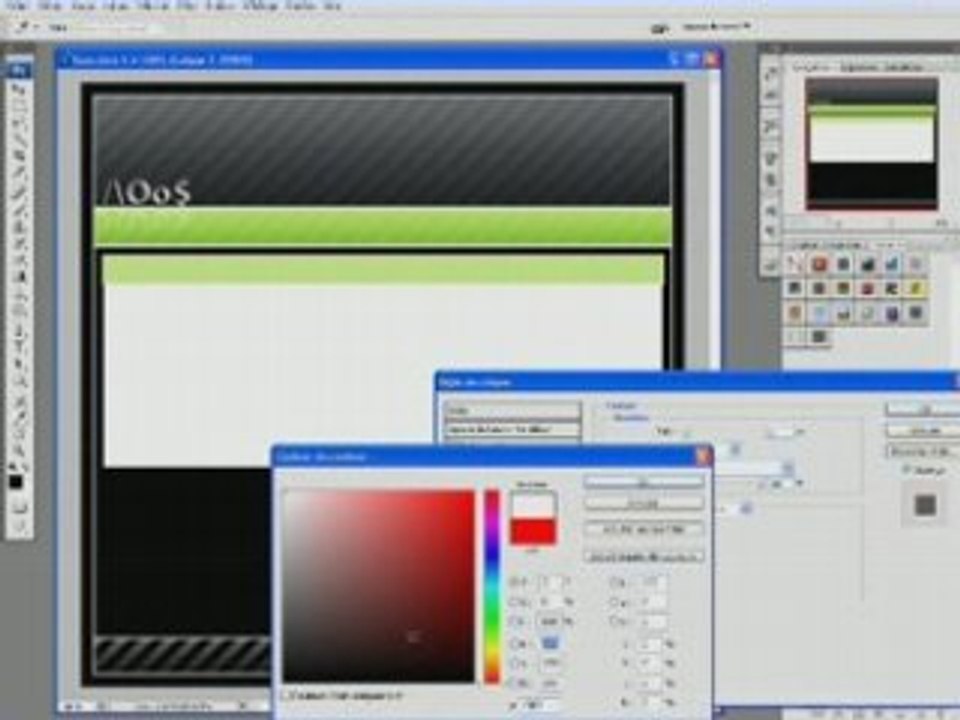960x720 pixels.
Task: Switch to the Info tab
Action: coord(904,67)
